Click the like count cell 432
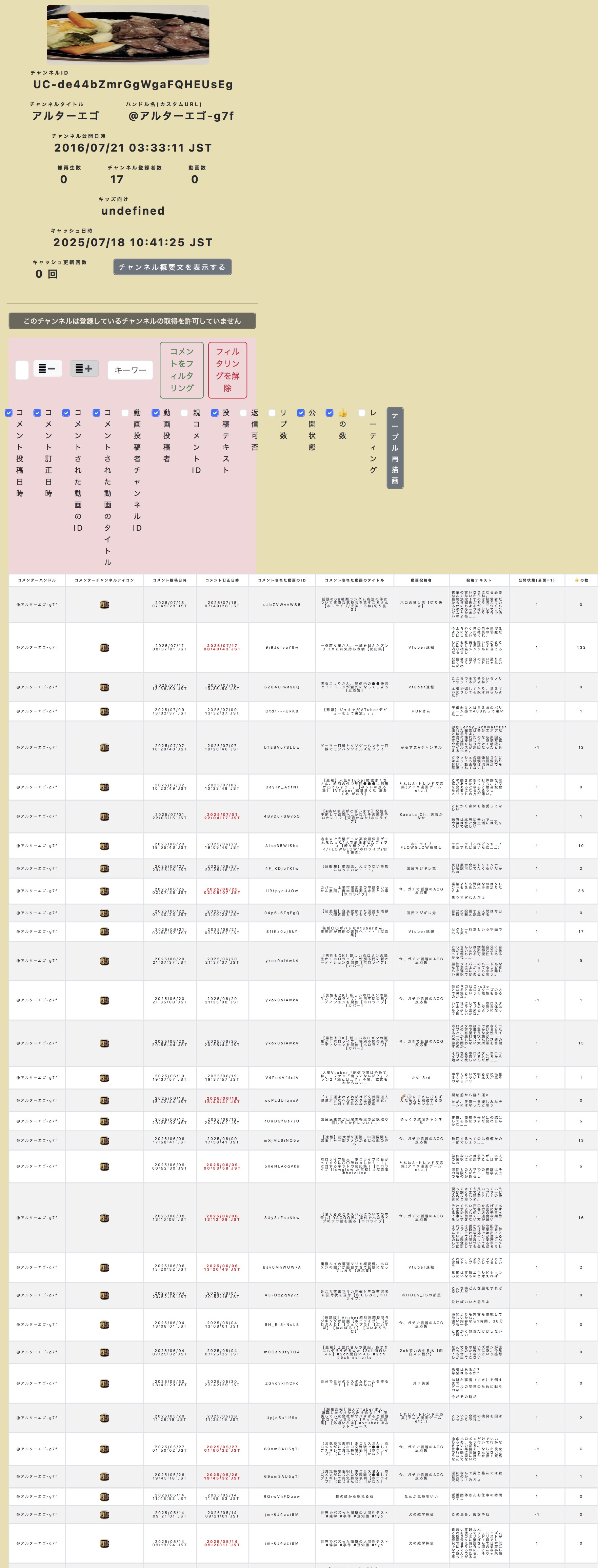 click(581, 648)
